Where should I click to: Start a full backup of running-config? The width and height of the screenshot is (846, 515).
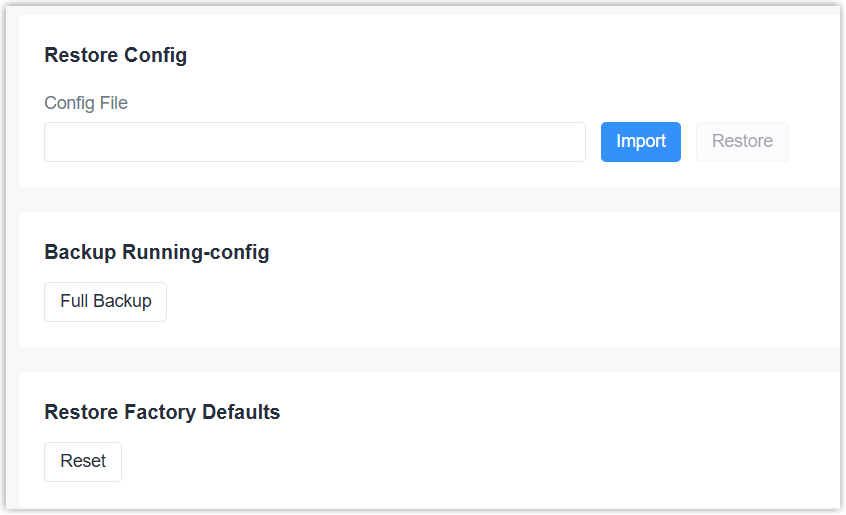105,302
